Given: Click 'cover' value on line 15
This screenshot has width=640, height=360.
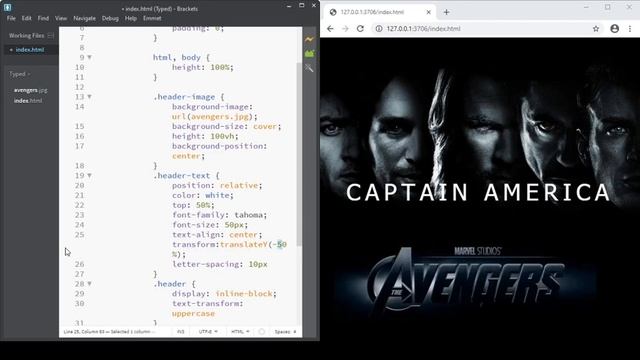Looking at the screenshot, I should (265, 127).
